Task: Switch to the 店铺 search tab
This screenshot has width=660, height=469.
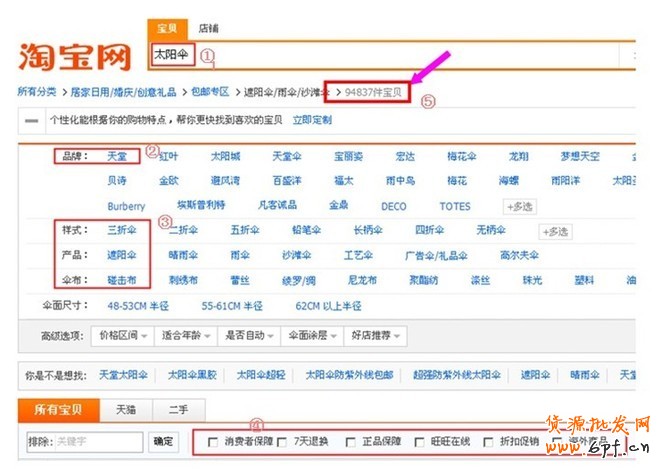Action: (209, 28)
